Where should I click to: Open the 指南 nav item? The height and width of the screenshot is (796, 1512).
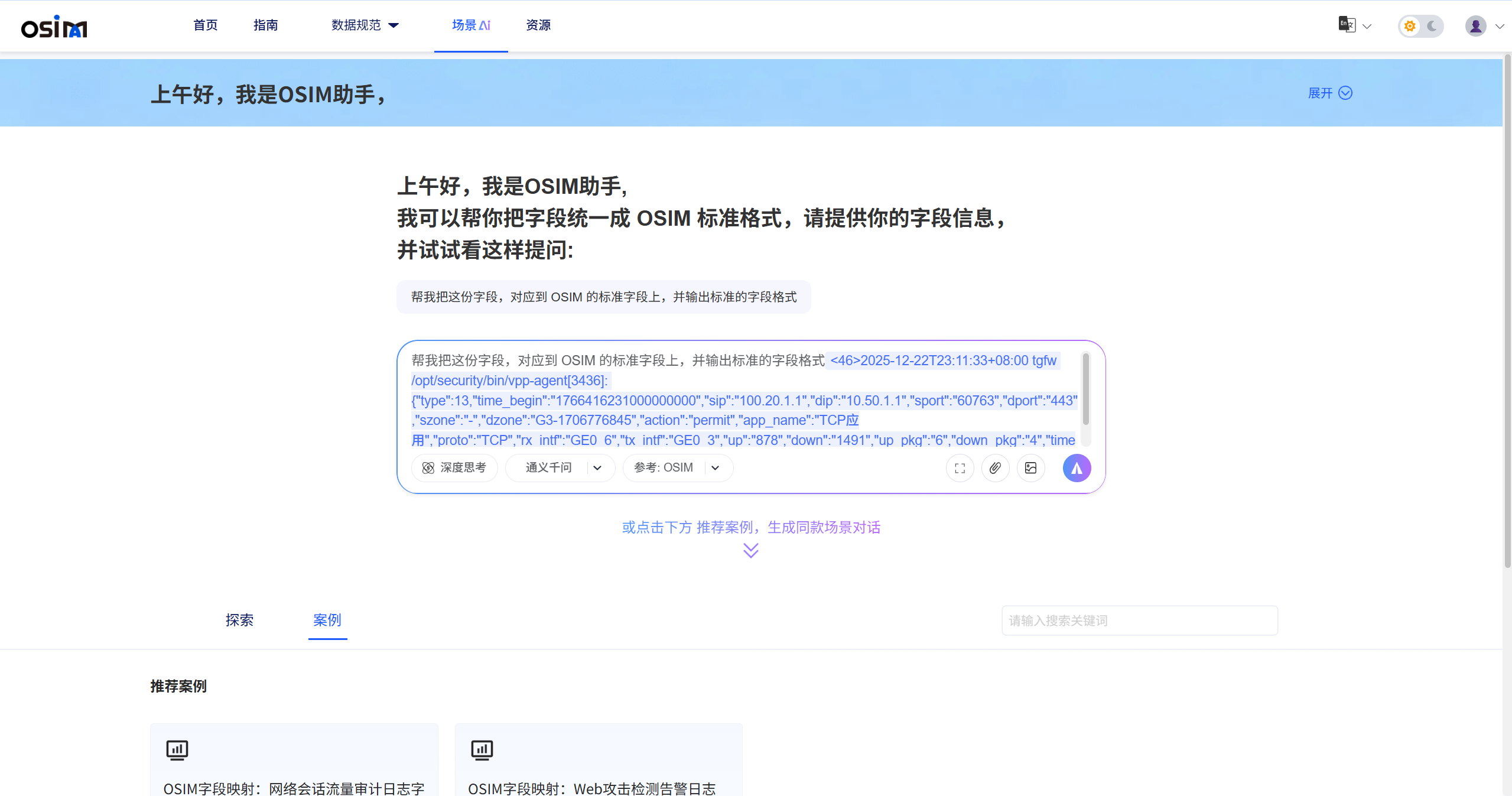point(265,25)
